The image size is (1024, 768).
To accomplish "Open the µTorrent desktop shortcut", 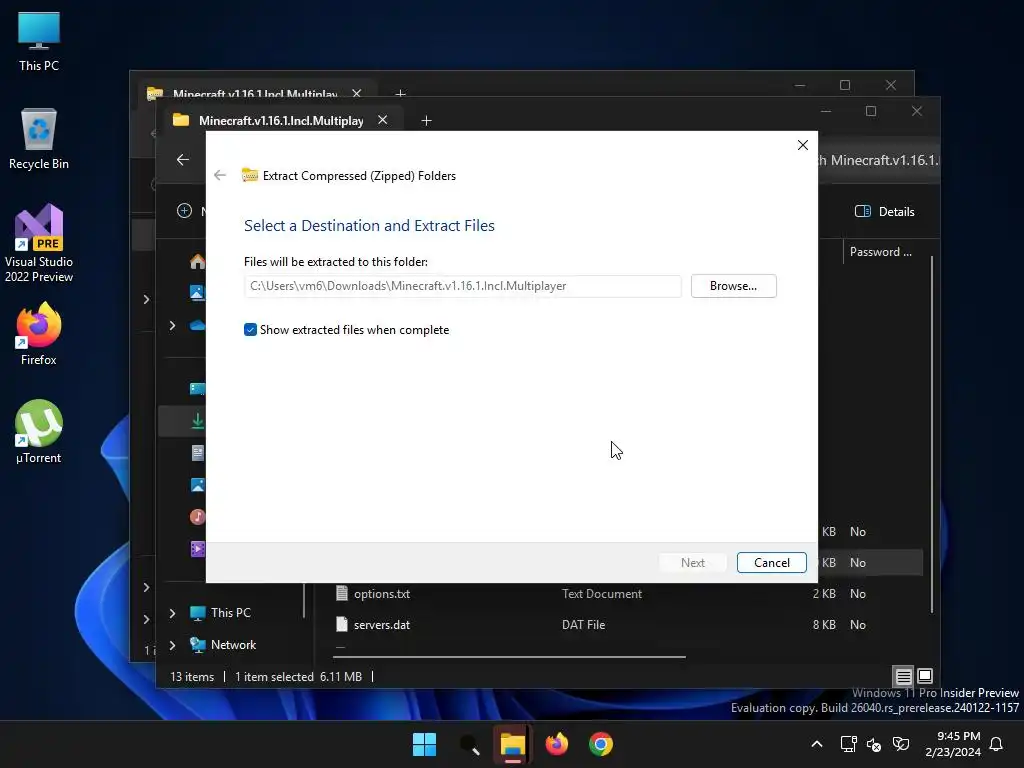I will pos(39,432).
